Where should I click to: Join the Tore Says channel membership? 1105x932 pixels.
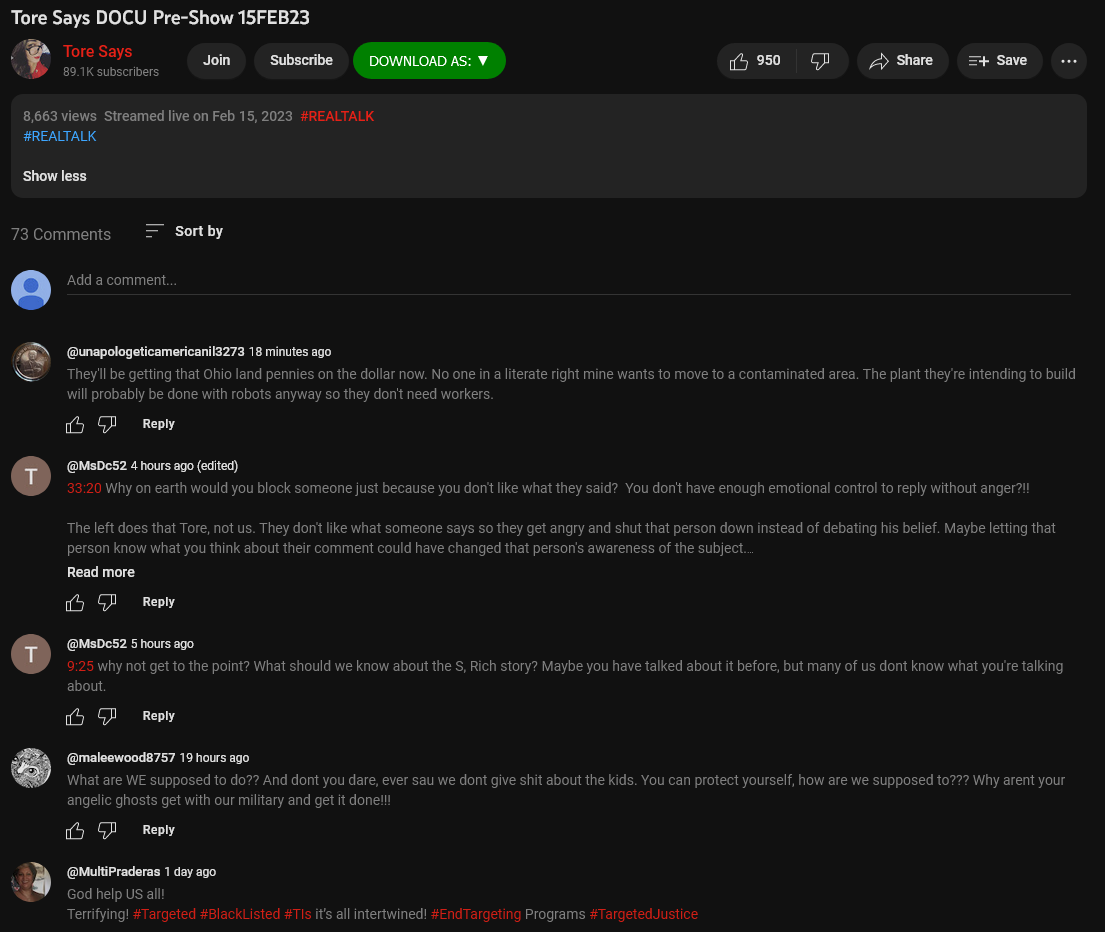click(x=216, y=61)
